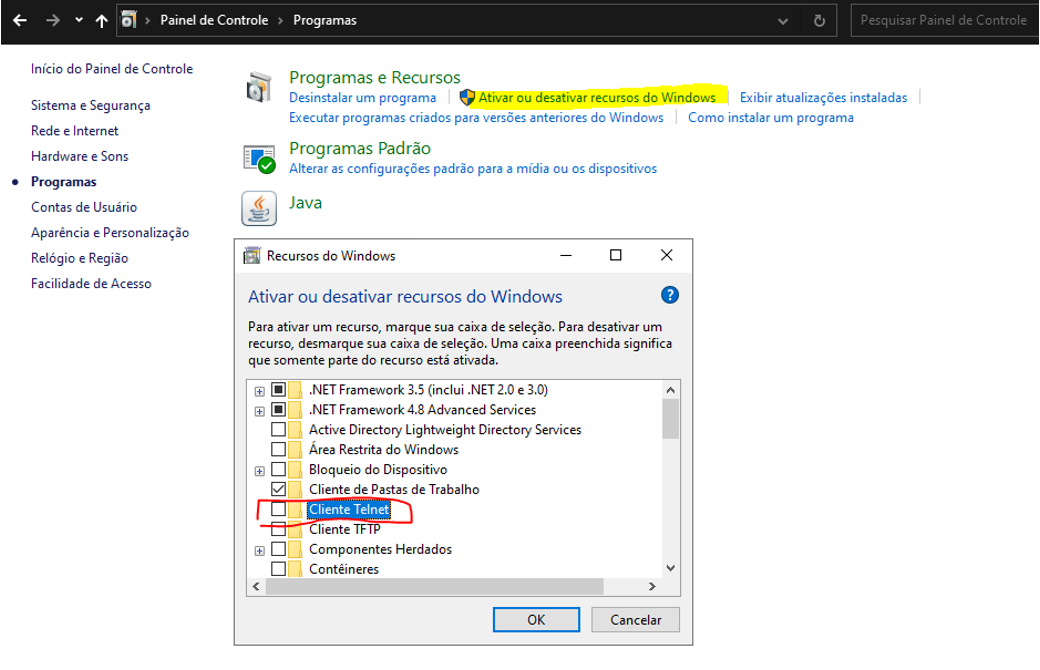Click the Programas Padrão icon
The image size is (1040, 670).
tap(259, 158)
